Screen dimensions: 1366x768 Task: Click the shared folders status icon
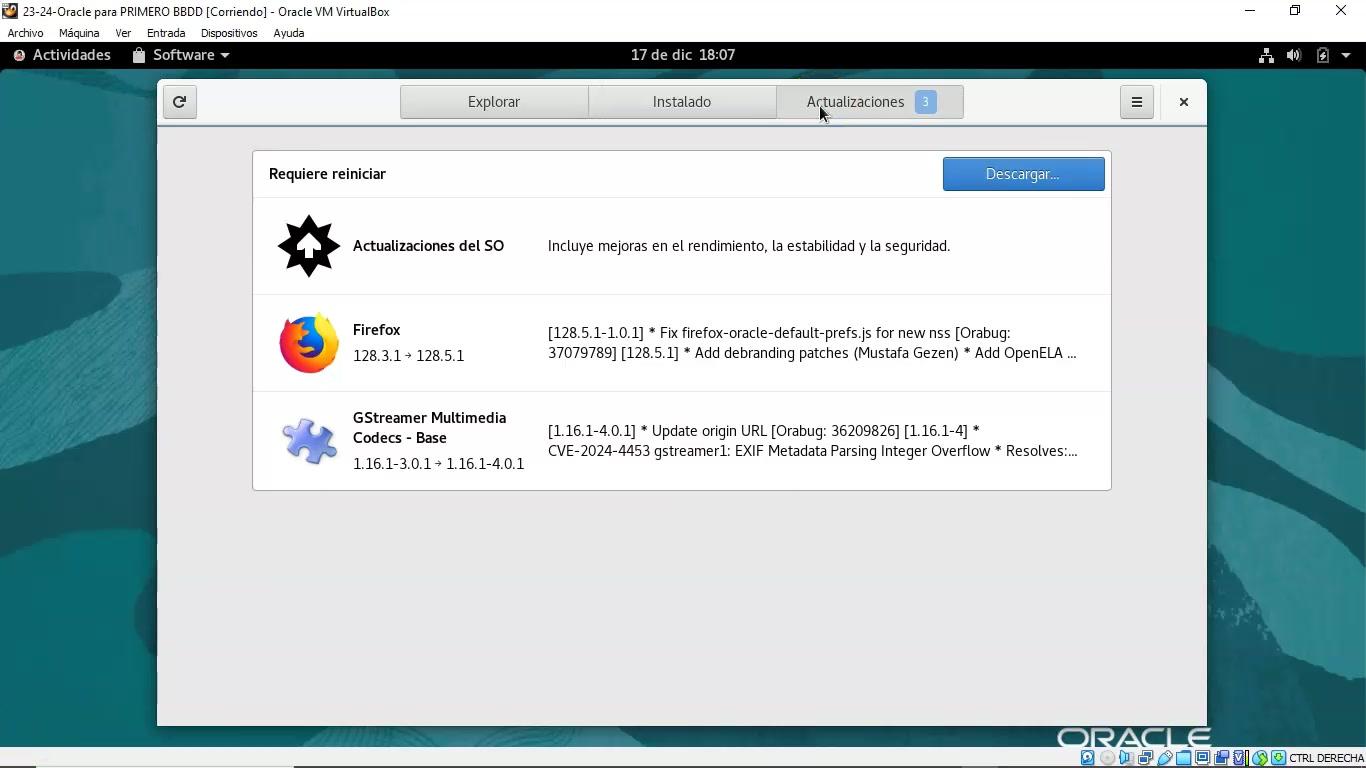1183,758
